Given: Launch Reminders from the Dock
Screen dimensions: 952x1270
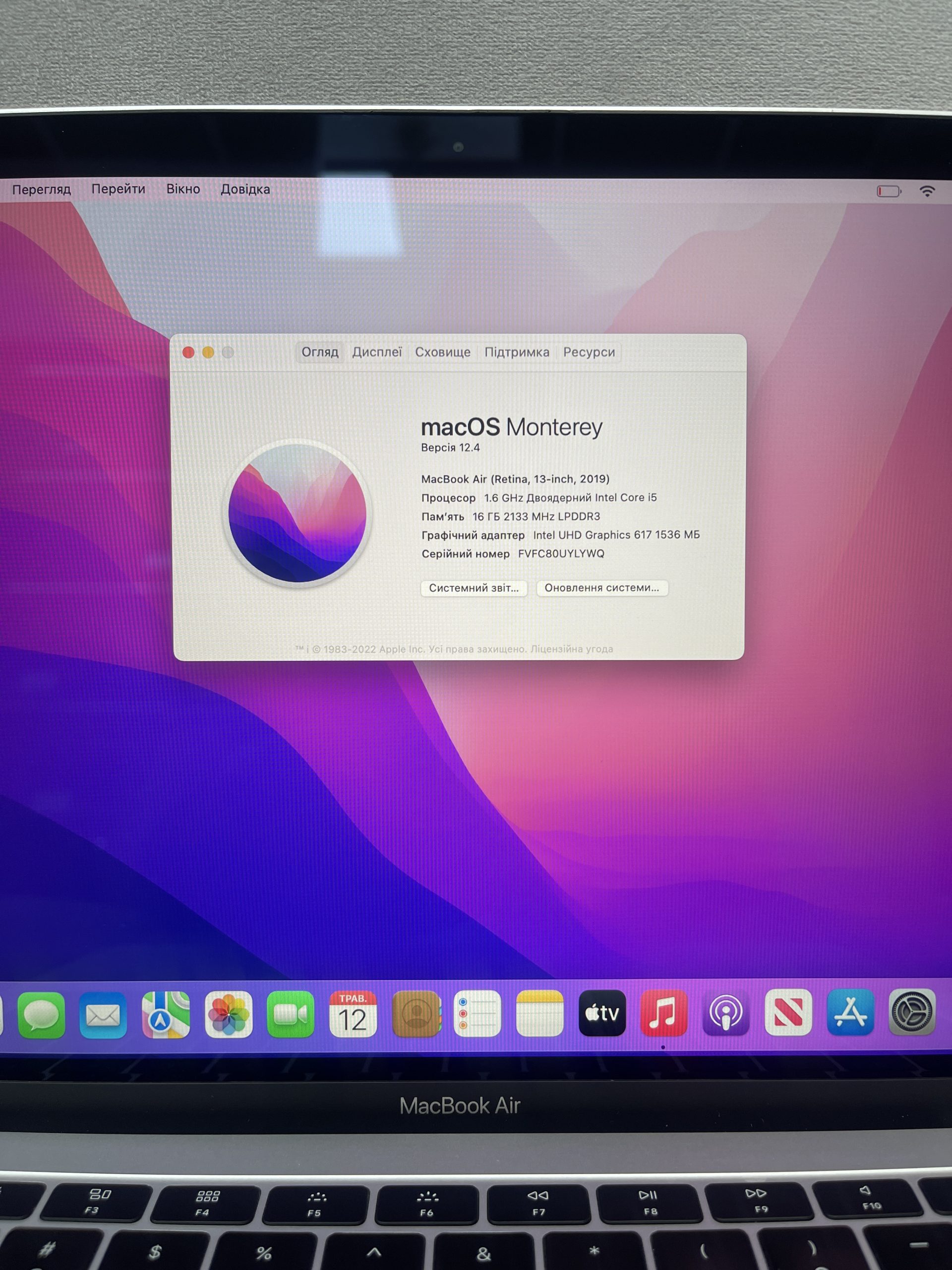Looking at the screenshot, I should tap(477, 1014).
